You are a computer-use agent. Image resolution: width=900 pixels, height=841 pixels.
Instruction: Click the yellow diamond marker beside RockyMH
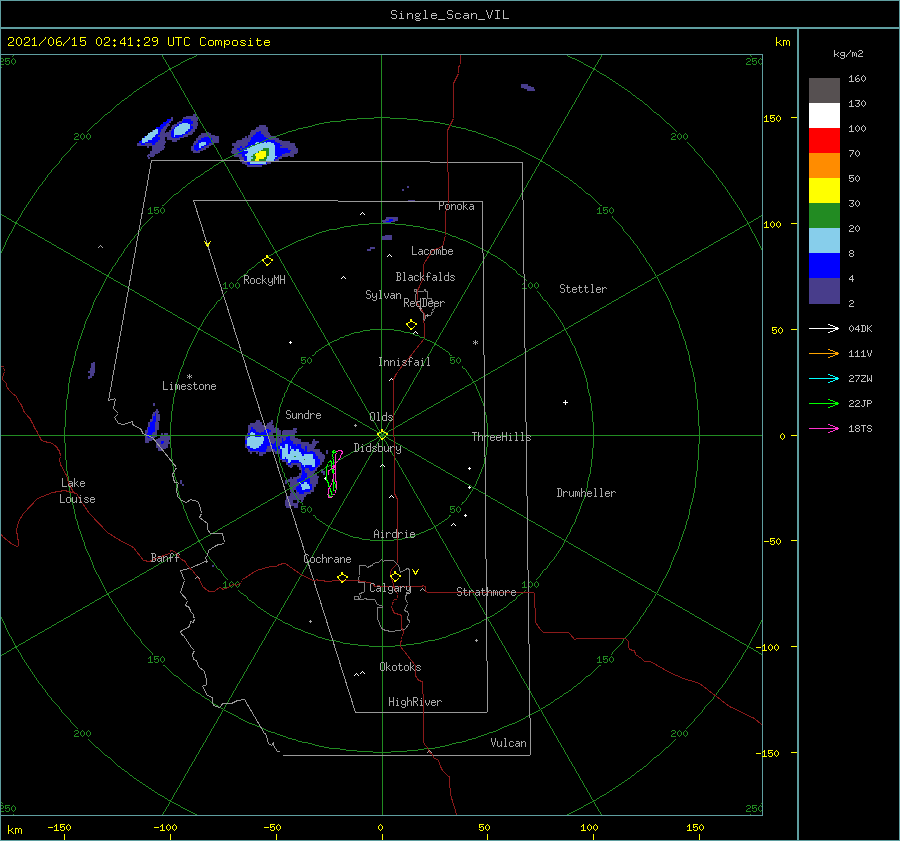tap(267, 261)
